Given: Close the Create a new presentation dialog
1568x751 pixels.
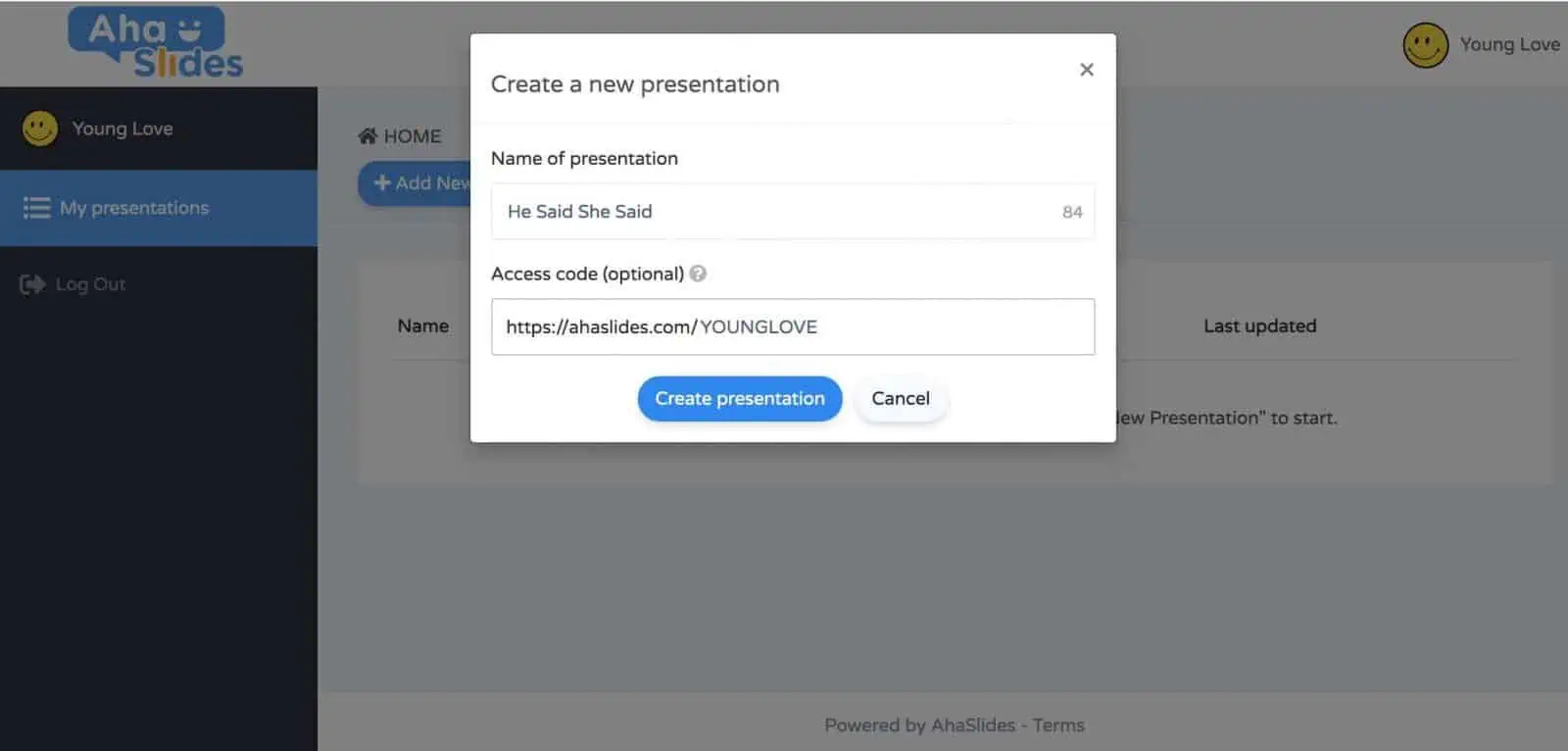Looking at the screenshot, I should tap(1086, 70).
